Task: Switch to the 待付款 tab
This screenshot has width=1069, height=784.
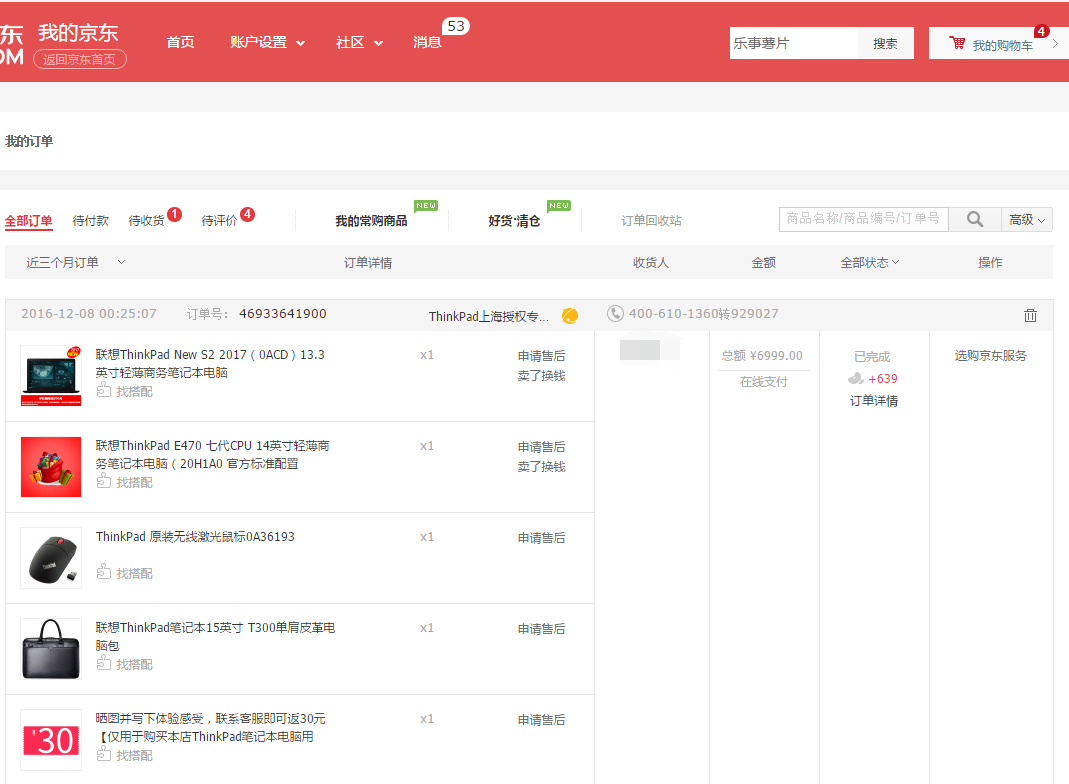Action: tap(91, 221)
